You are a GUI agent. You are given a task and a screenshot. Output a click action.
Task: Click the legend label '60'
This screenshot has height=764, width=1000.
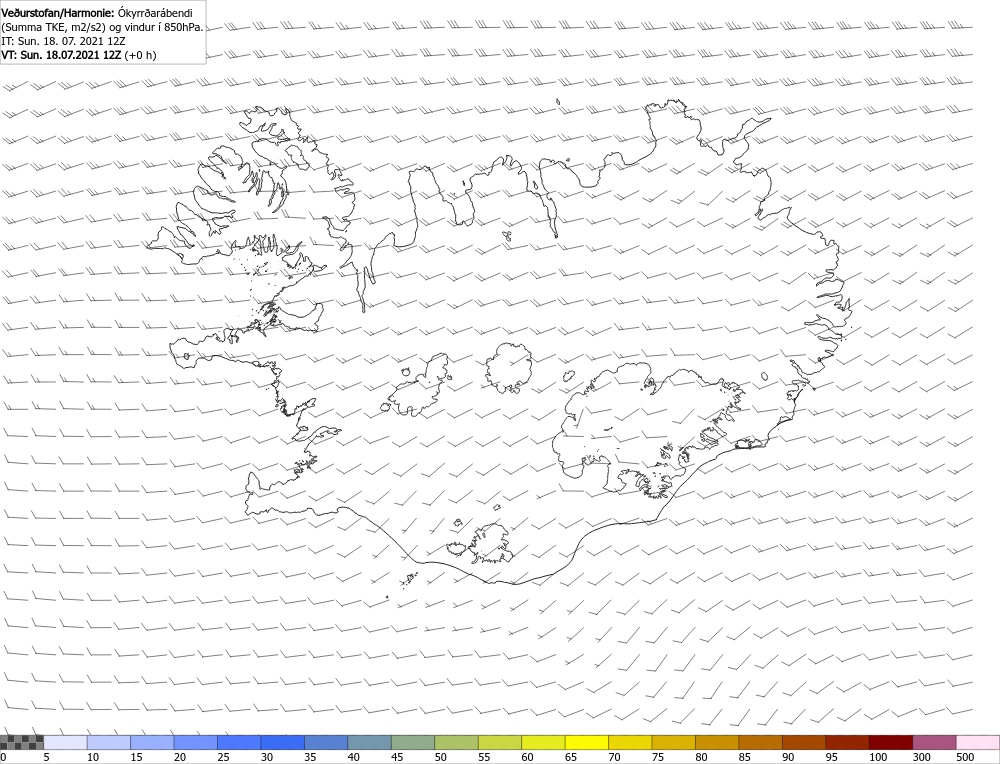point(527,757)
